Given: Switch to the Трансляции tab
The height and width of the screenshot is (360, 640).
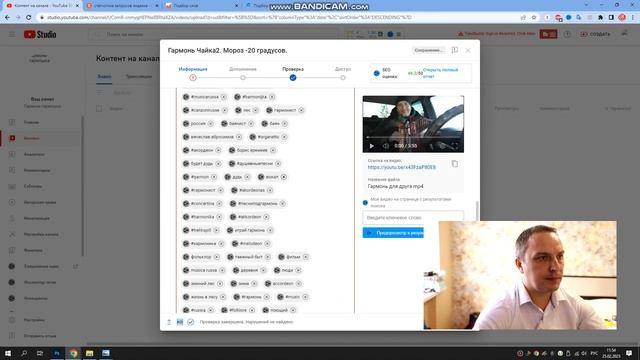Looking at the screenshot, I should coord(139,76).
